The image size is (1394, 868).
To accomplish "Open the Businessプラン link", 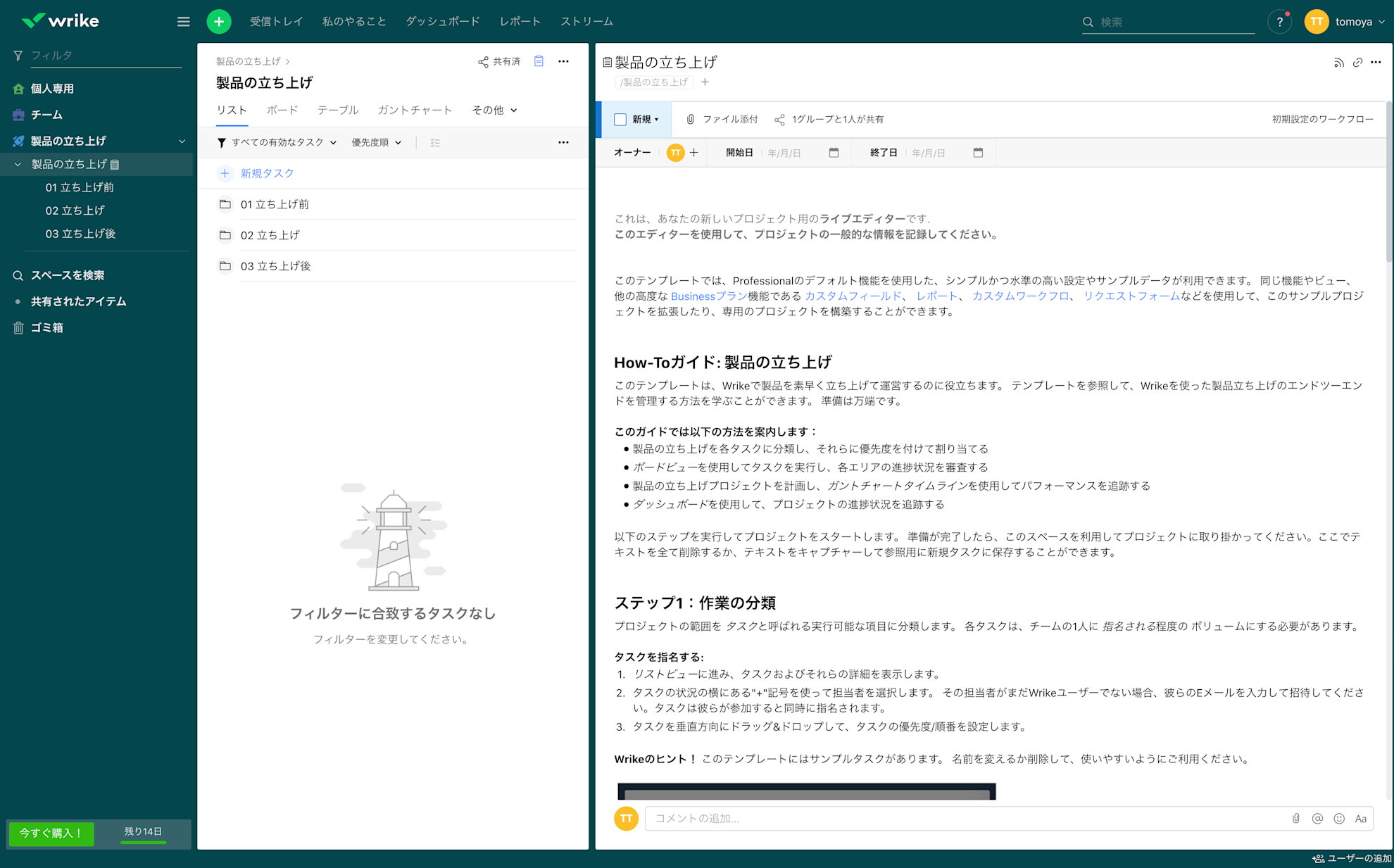I will click(709, 296).
